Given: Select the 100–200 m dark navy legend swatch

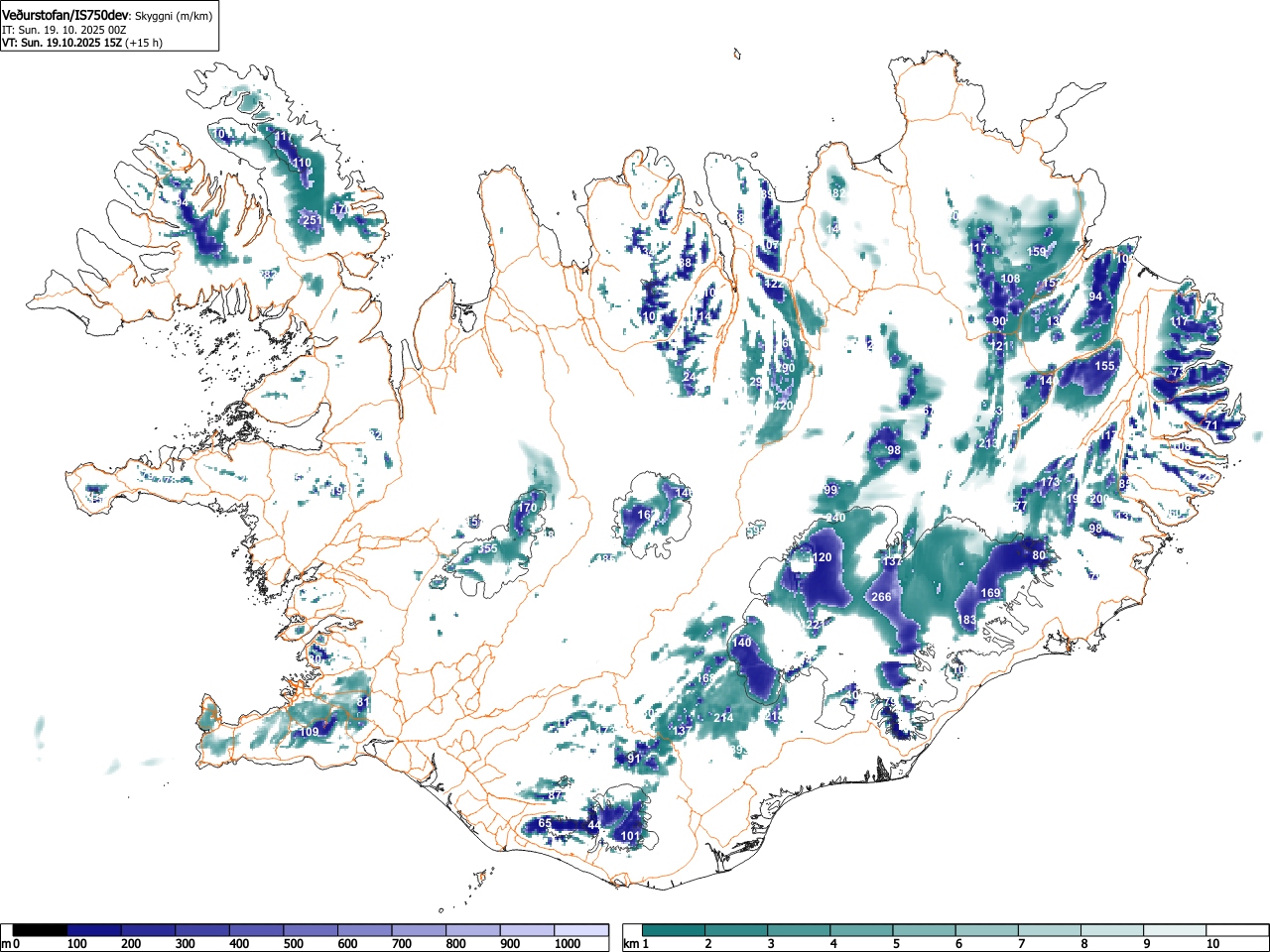Looking at the screenshot, I should click(x=94, y=930).
